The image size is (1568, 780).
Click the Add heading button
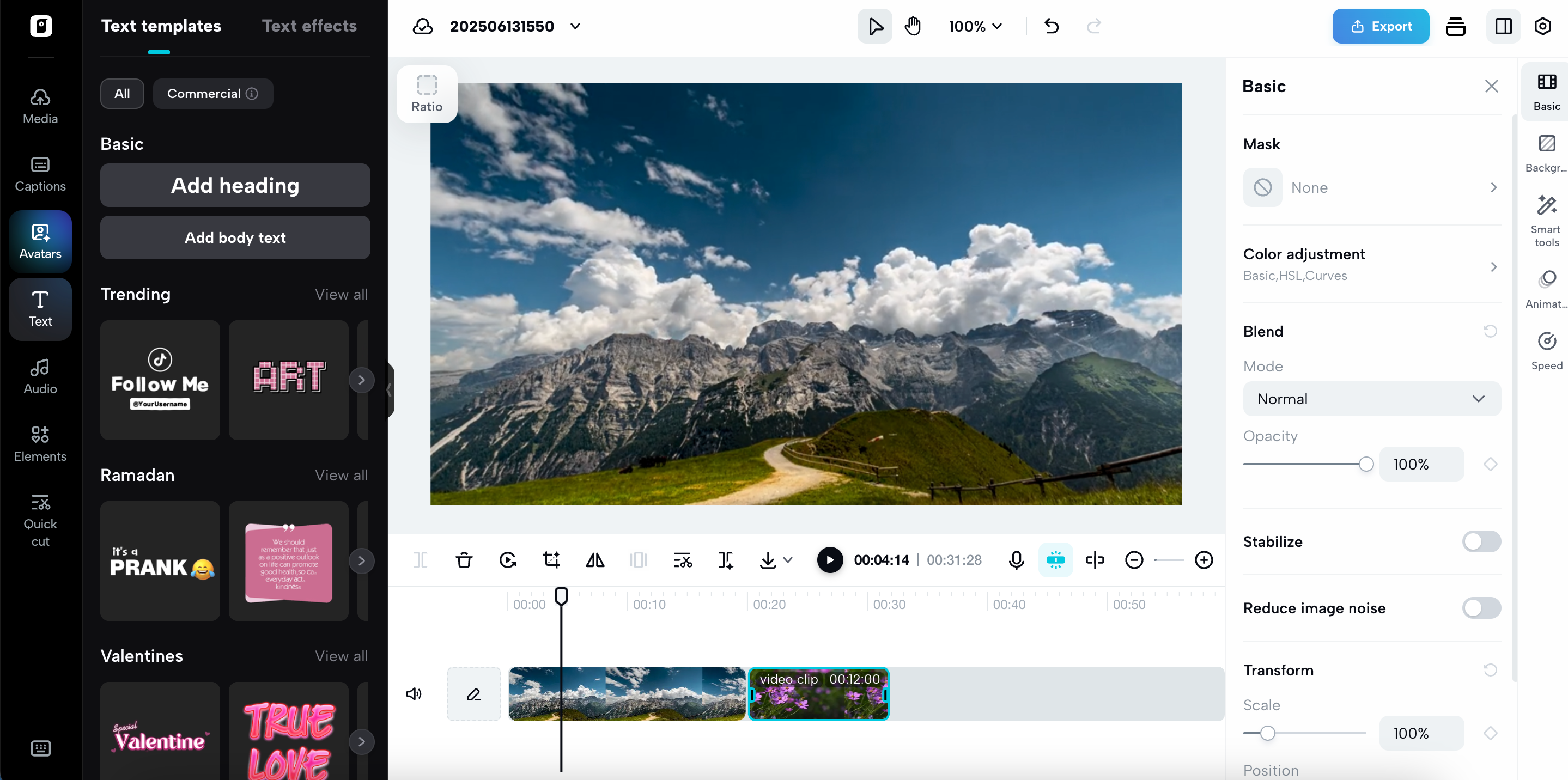[x=235, y=185]
